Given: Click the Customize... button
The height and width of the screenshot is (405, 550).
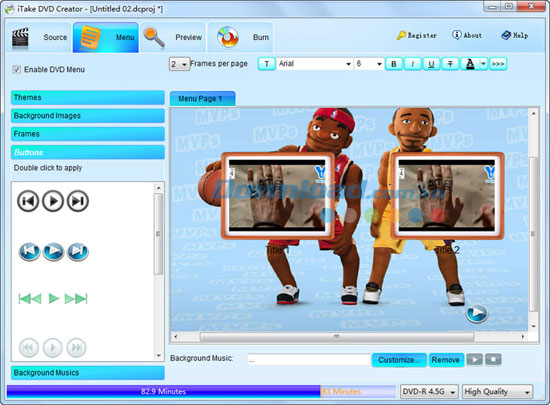Looking at the screenshot, I should pos(399,360).
